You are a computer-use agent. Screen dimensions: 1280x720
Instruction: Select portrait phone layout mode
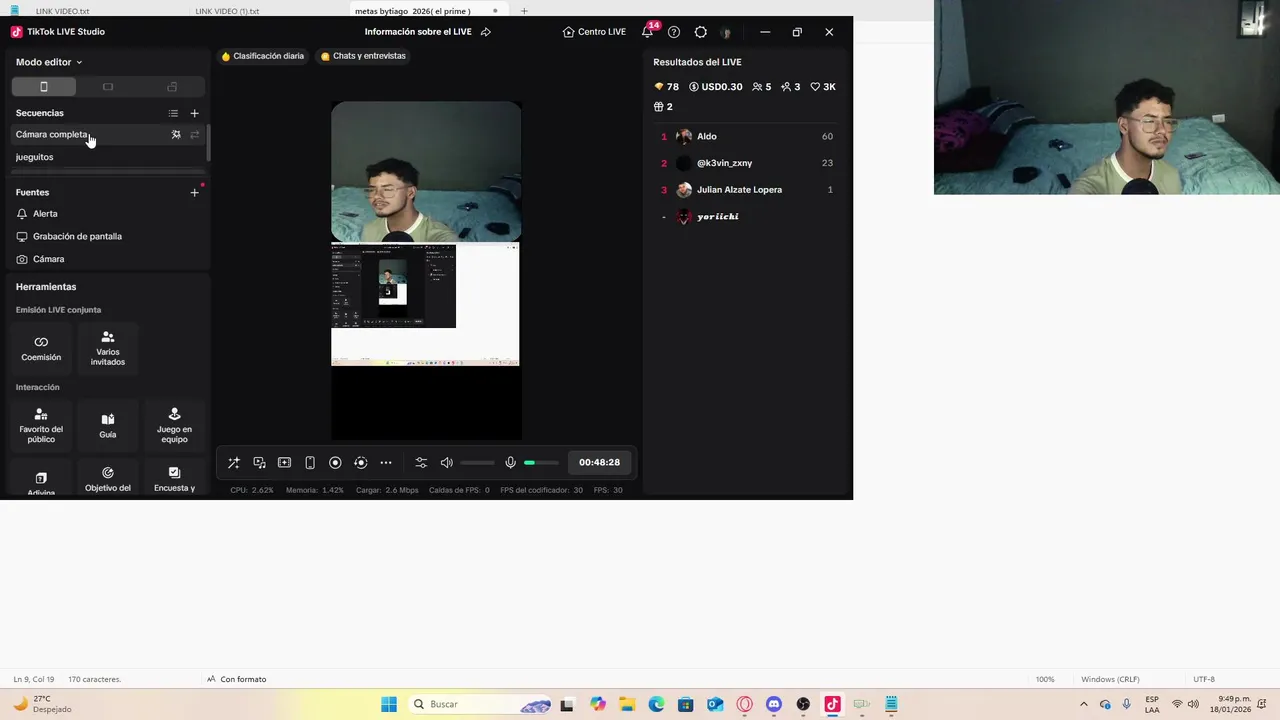coord(43,87)
